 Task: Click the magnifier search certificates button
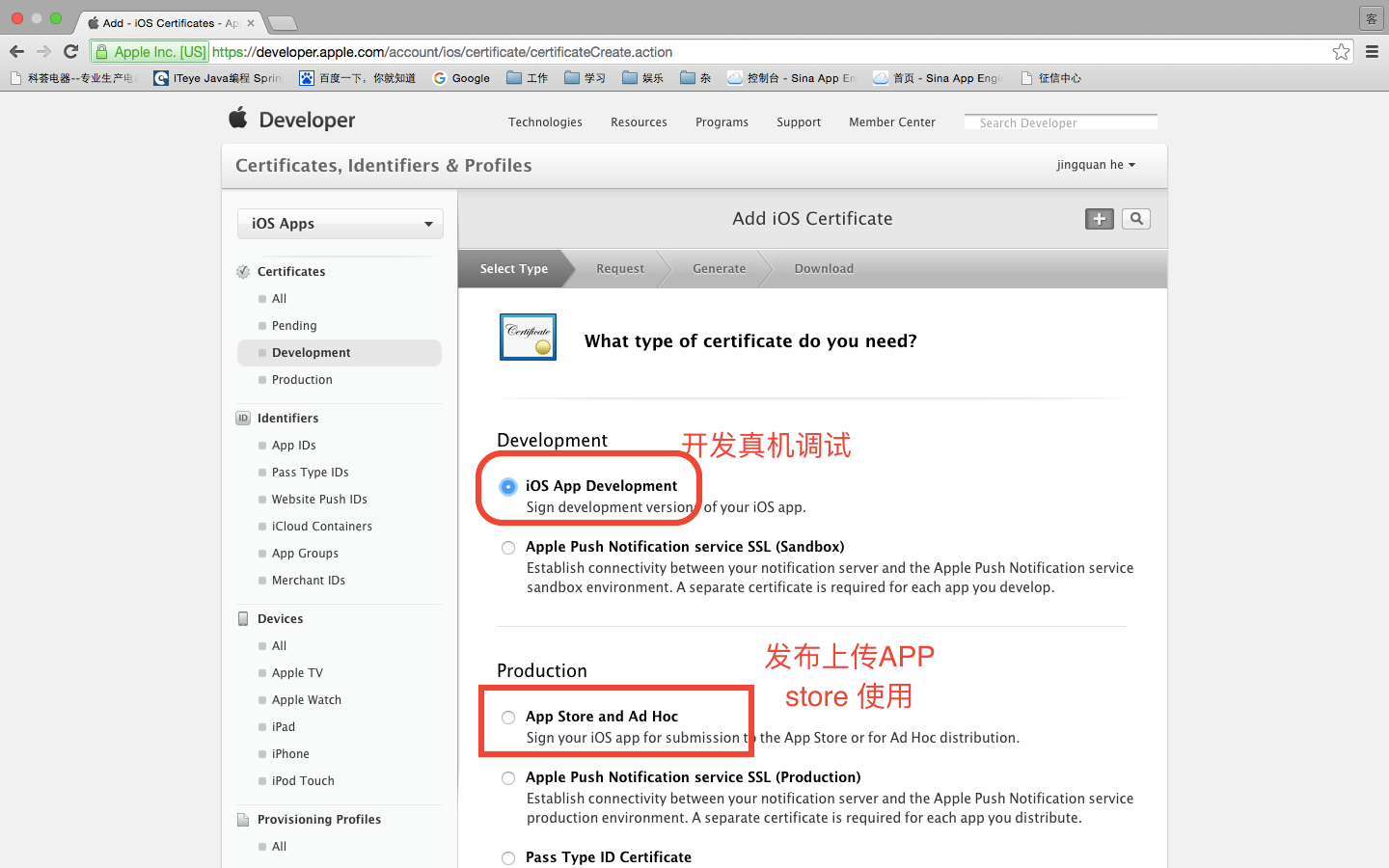pyautogui.click(x=1136, y=219)
